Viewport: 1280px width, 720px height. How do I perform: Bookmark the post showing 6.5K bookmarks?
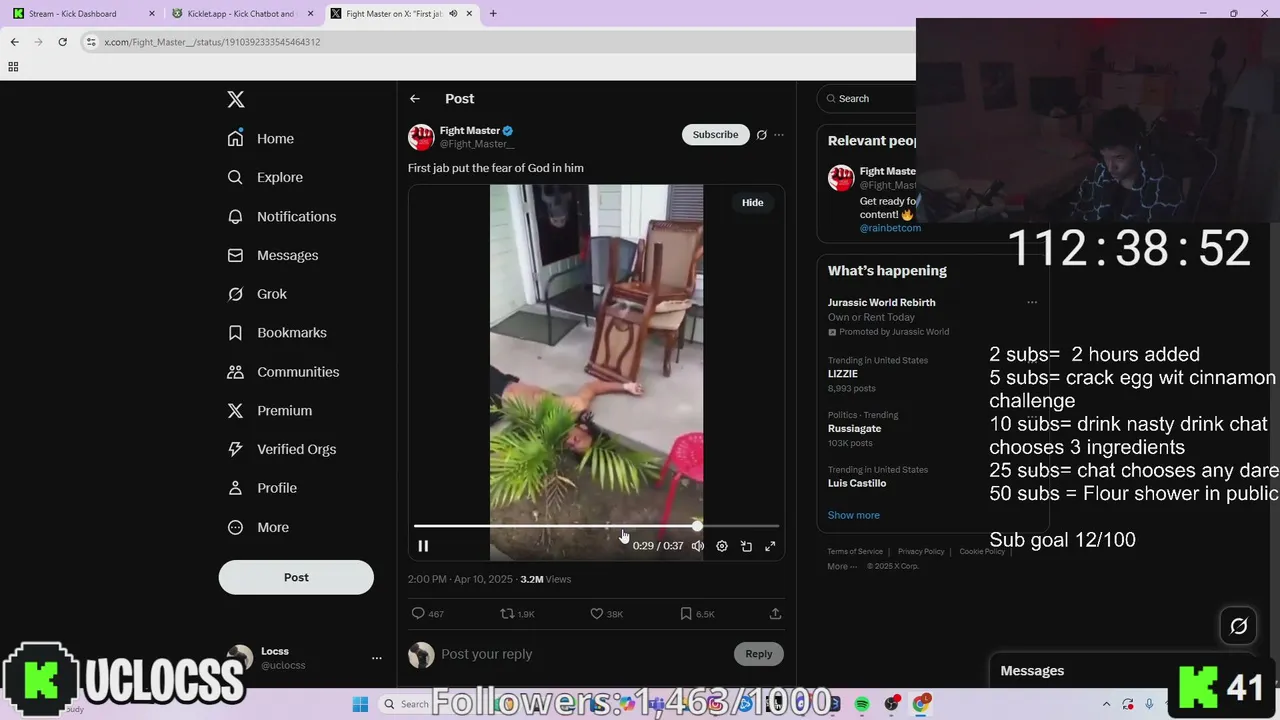coord(697,613)
